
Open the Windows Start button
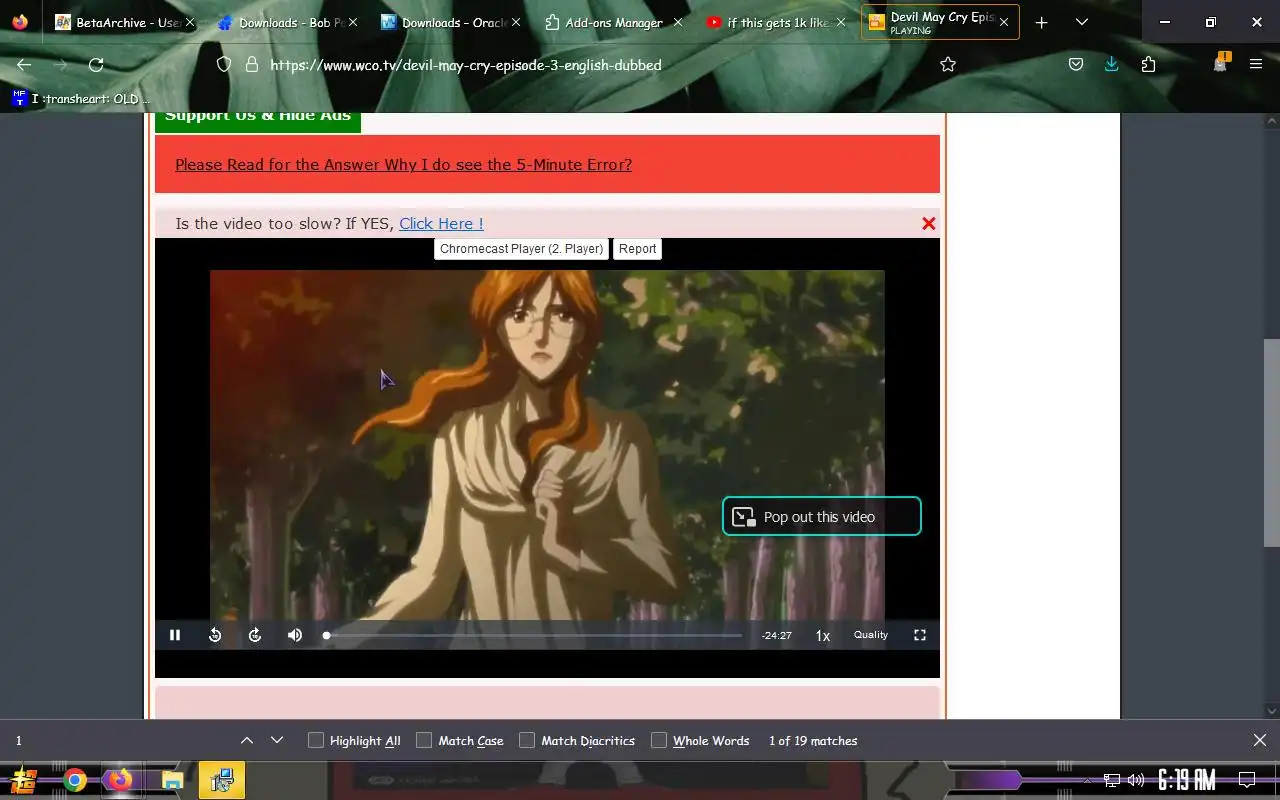point(24,780)
